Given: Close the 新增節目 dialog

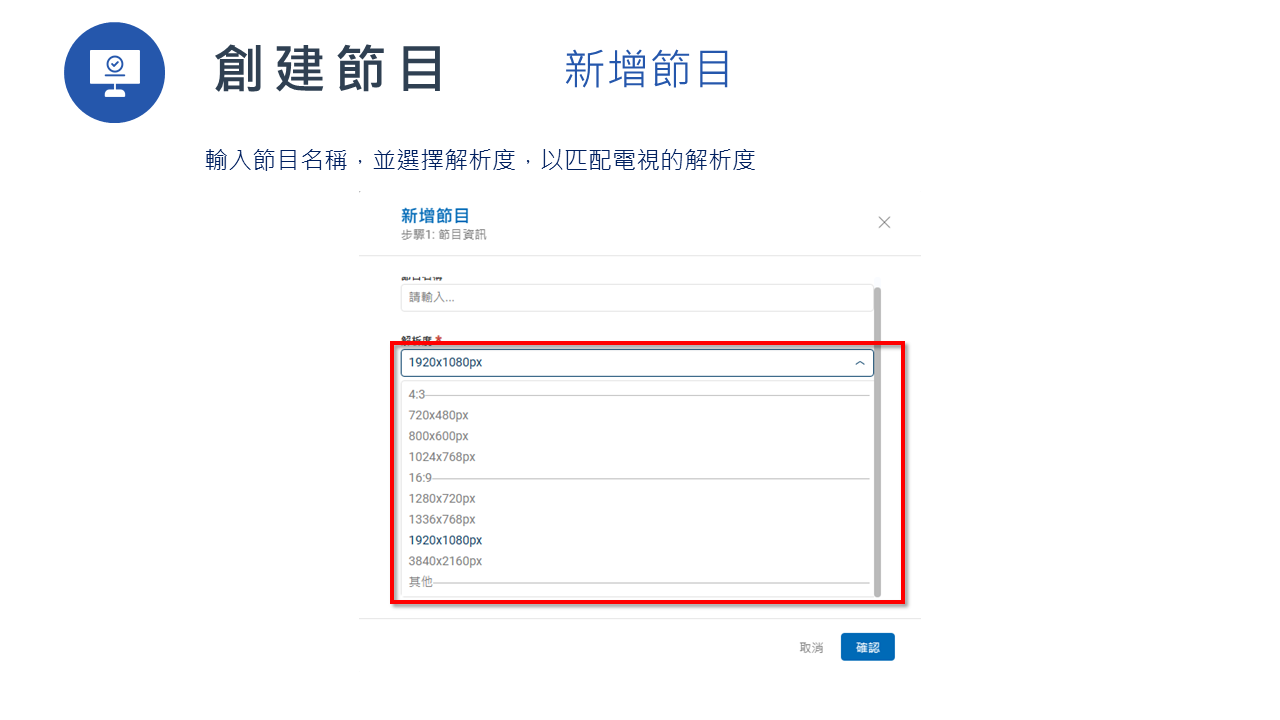Looking at the screenshot, I should [884, 222].
